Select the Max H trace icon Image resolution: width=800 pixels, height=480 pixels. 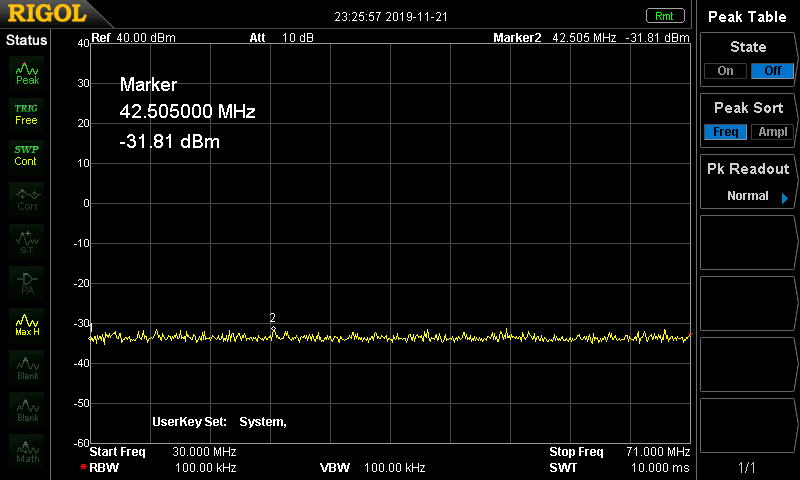click(x=27, y=325)
